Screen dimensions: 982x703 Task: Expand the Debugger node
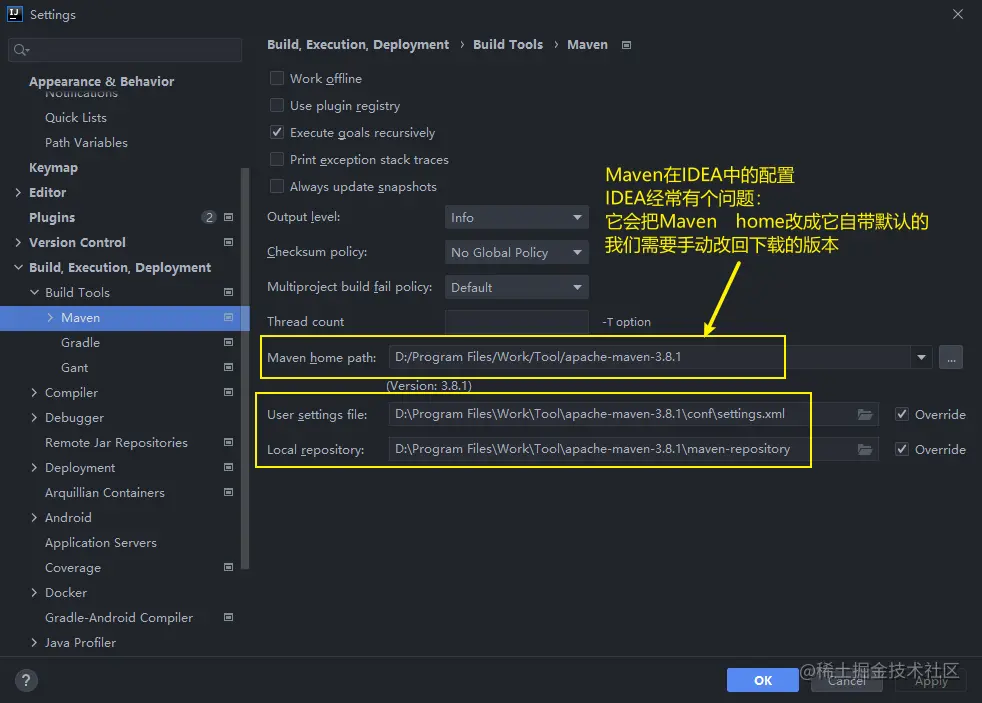pyautogui.click(x=34, y=418)
